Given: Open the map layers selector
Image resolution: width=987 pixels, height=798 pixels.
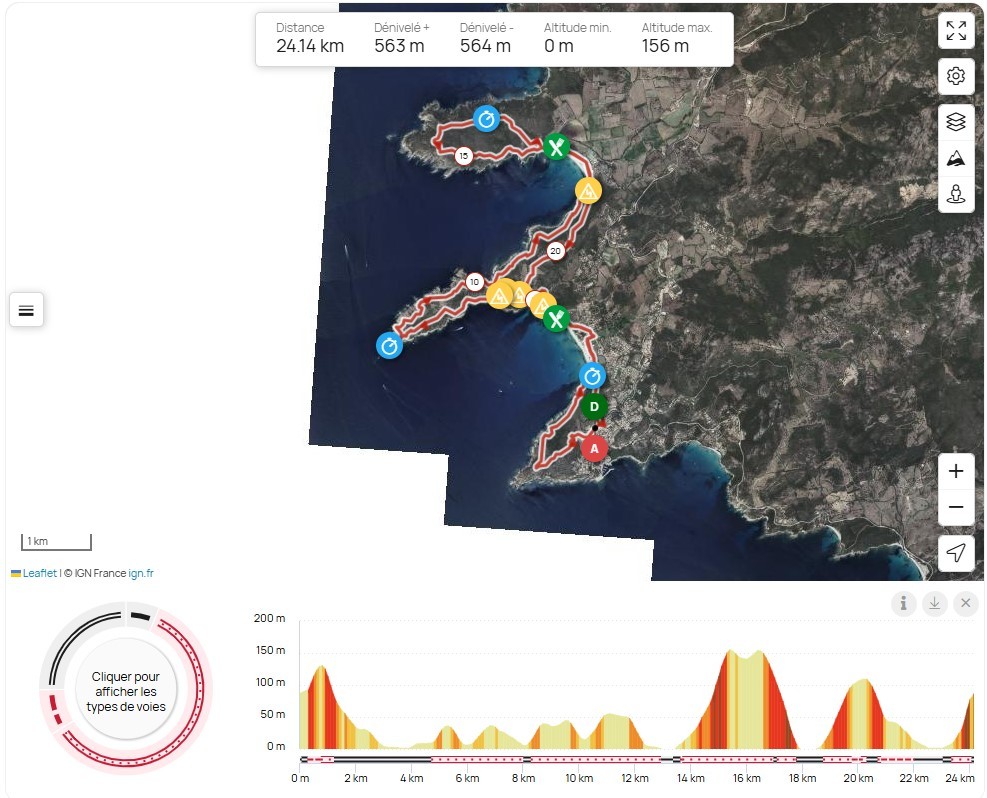Looking at the screenshot, I should coord(956,122).
